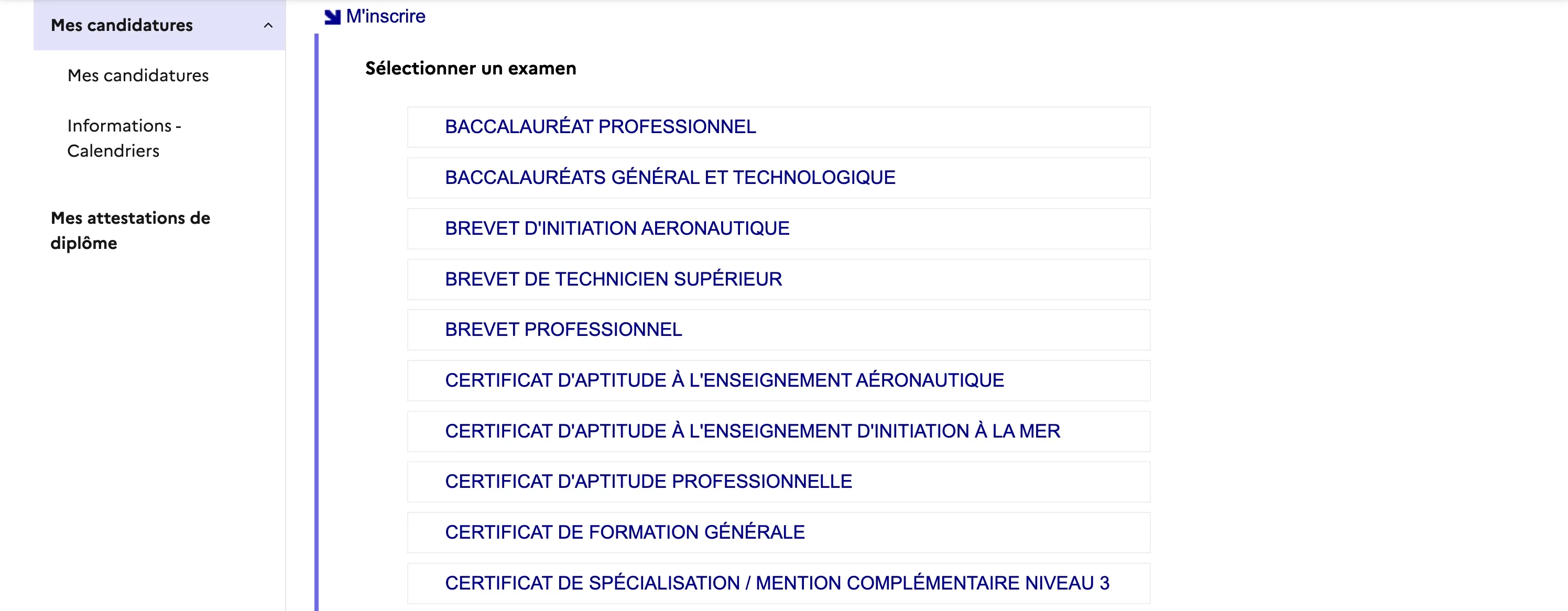The width and height of the screenshot is (1568, 611).
Task: Choose Certificat de Spécialisation / Mention Complémentaire Niveau 3
Action: 777,583
